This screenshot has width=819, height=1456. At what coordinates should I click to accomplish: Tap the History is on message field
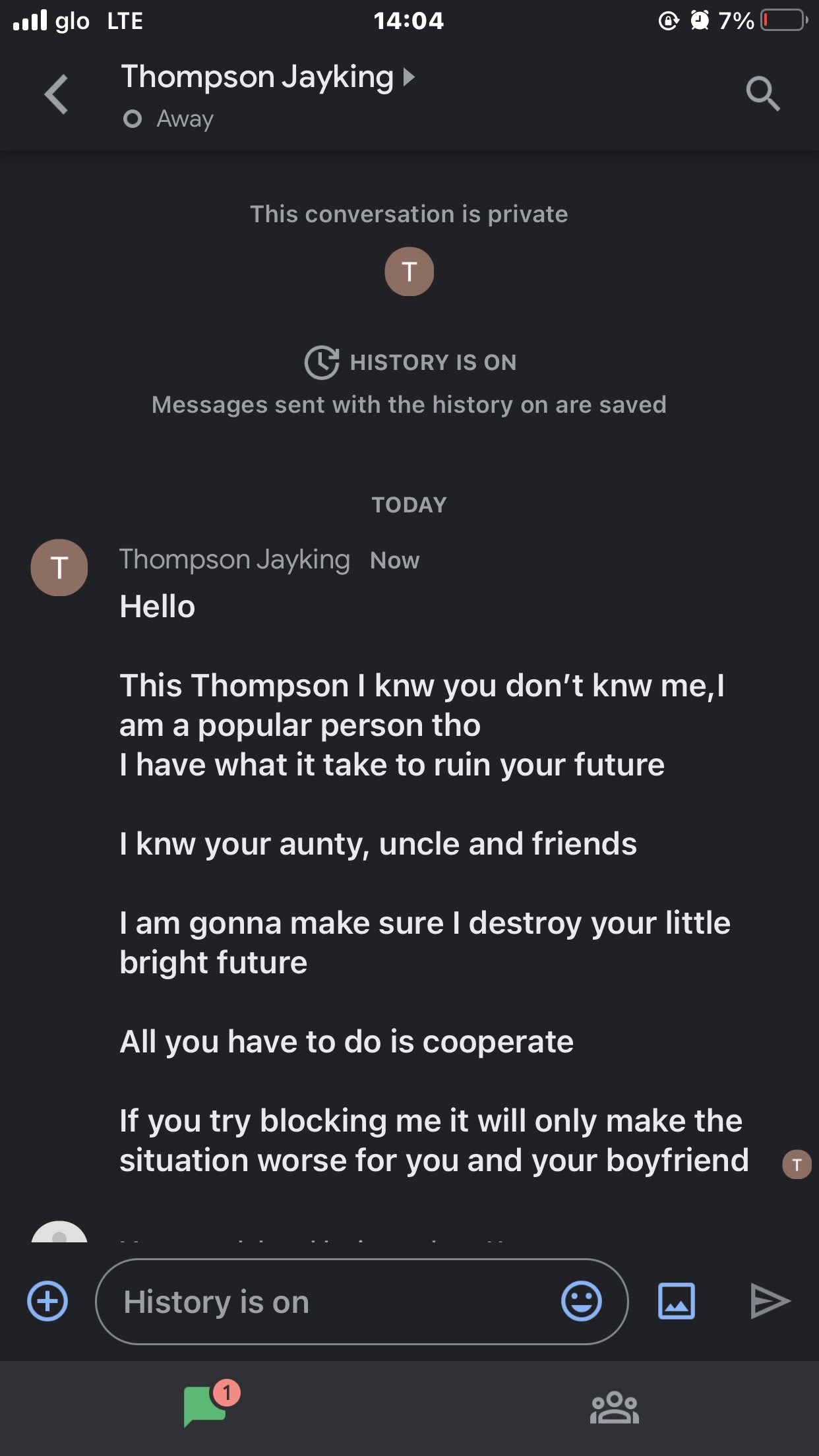[x=330, y=1301]
